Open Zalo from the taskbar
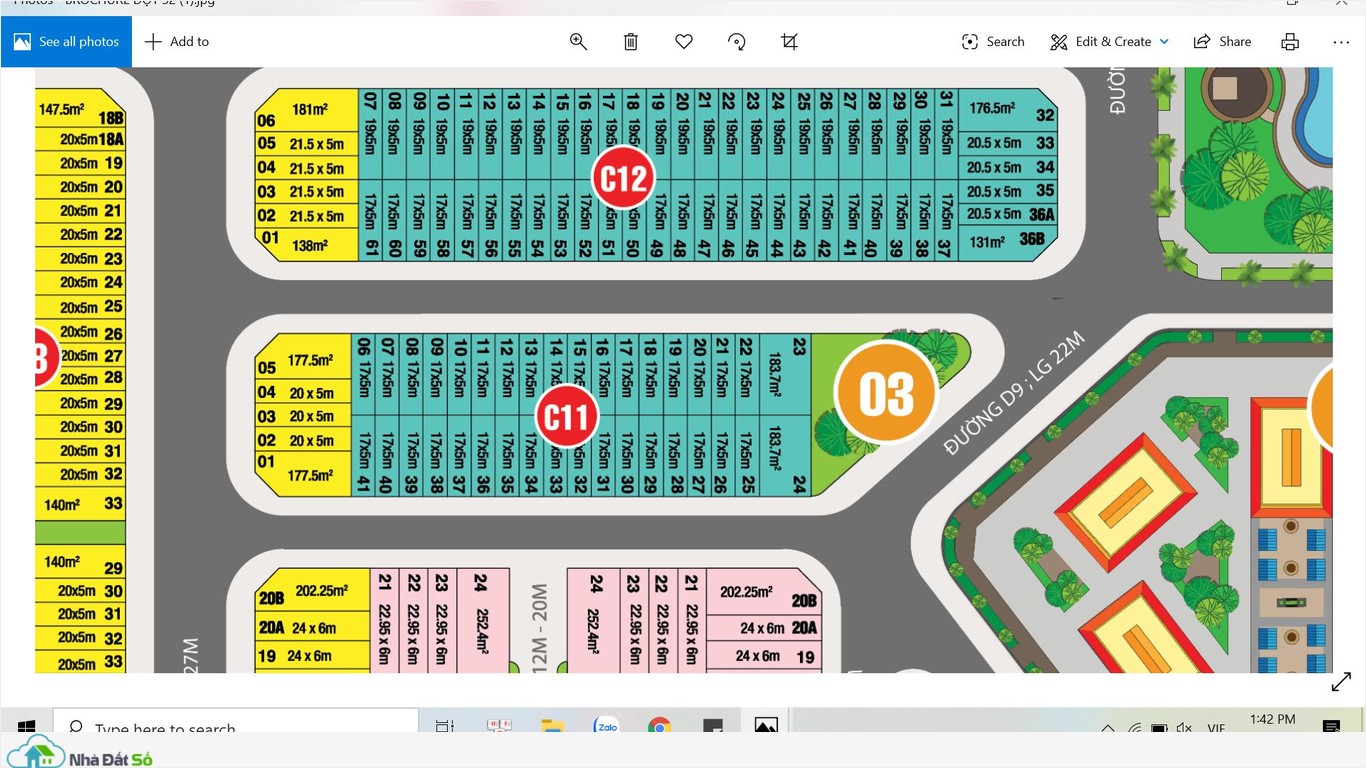Viewport: 1366px width, 768px height. click(x=605, y=726)
